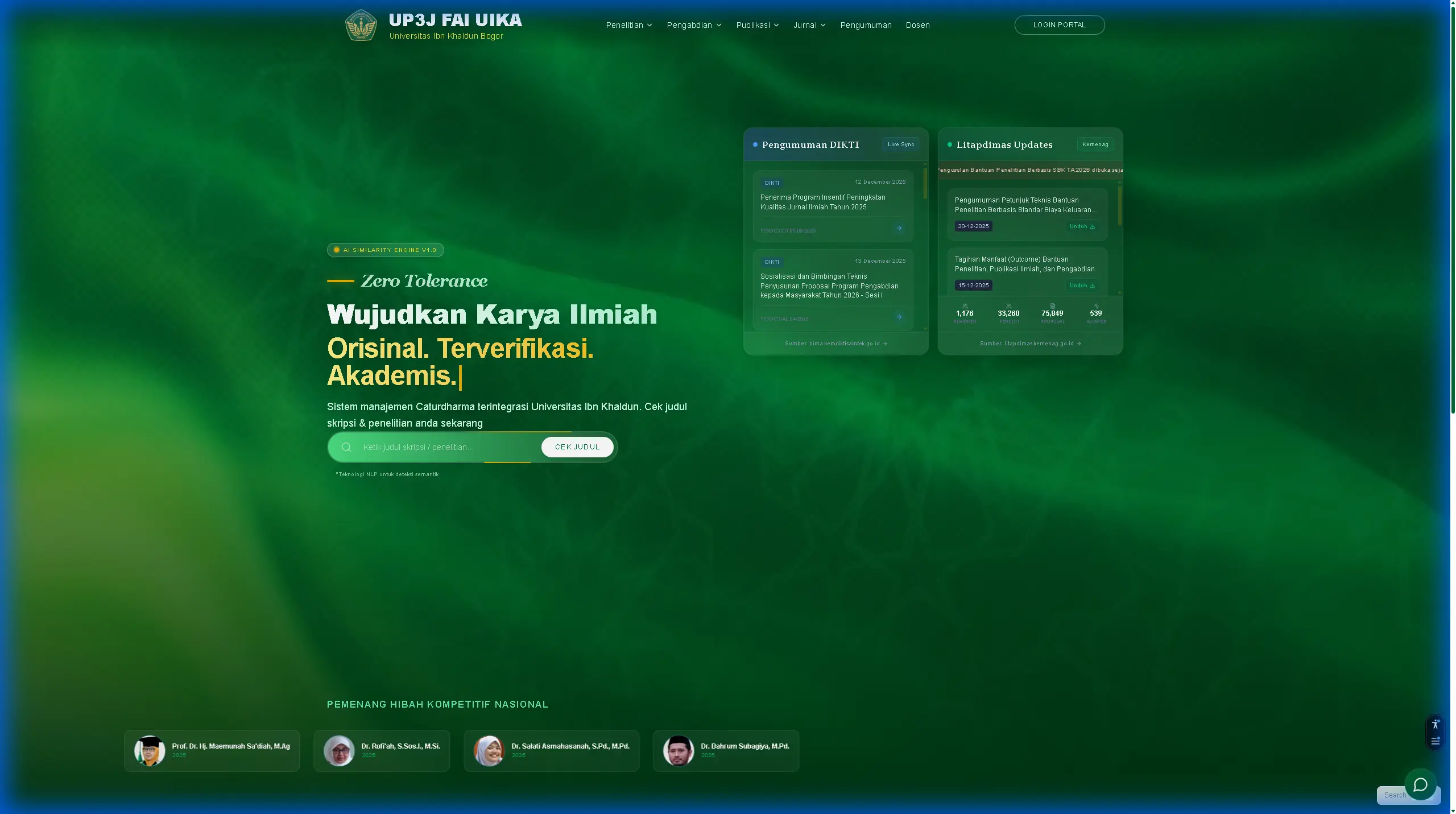The image size is (1456, 814).
Task: Click Unduh for the 15-12-2025 Tagihan Manfaat
Action: tap(1082, 286)
